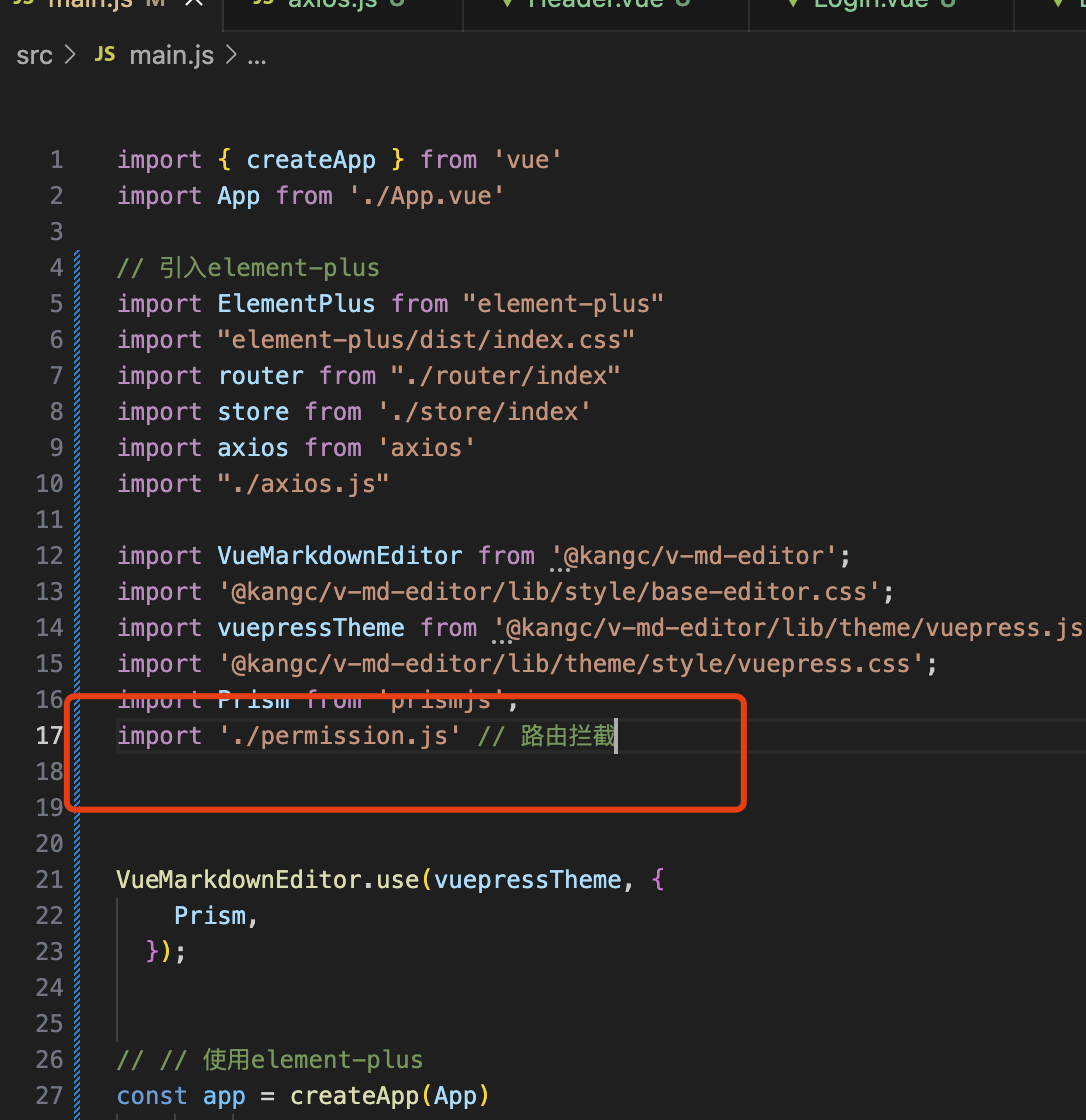Image resolution: width=1086 pixels, height=1120 pixels.
Task: Place the cursor on the createApp(App) call
Action: pyautogui.click(x=388, y=1096)
